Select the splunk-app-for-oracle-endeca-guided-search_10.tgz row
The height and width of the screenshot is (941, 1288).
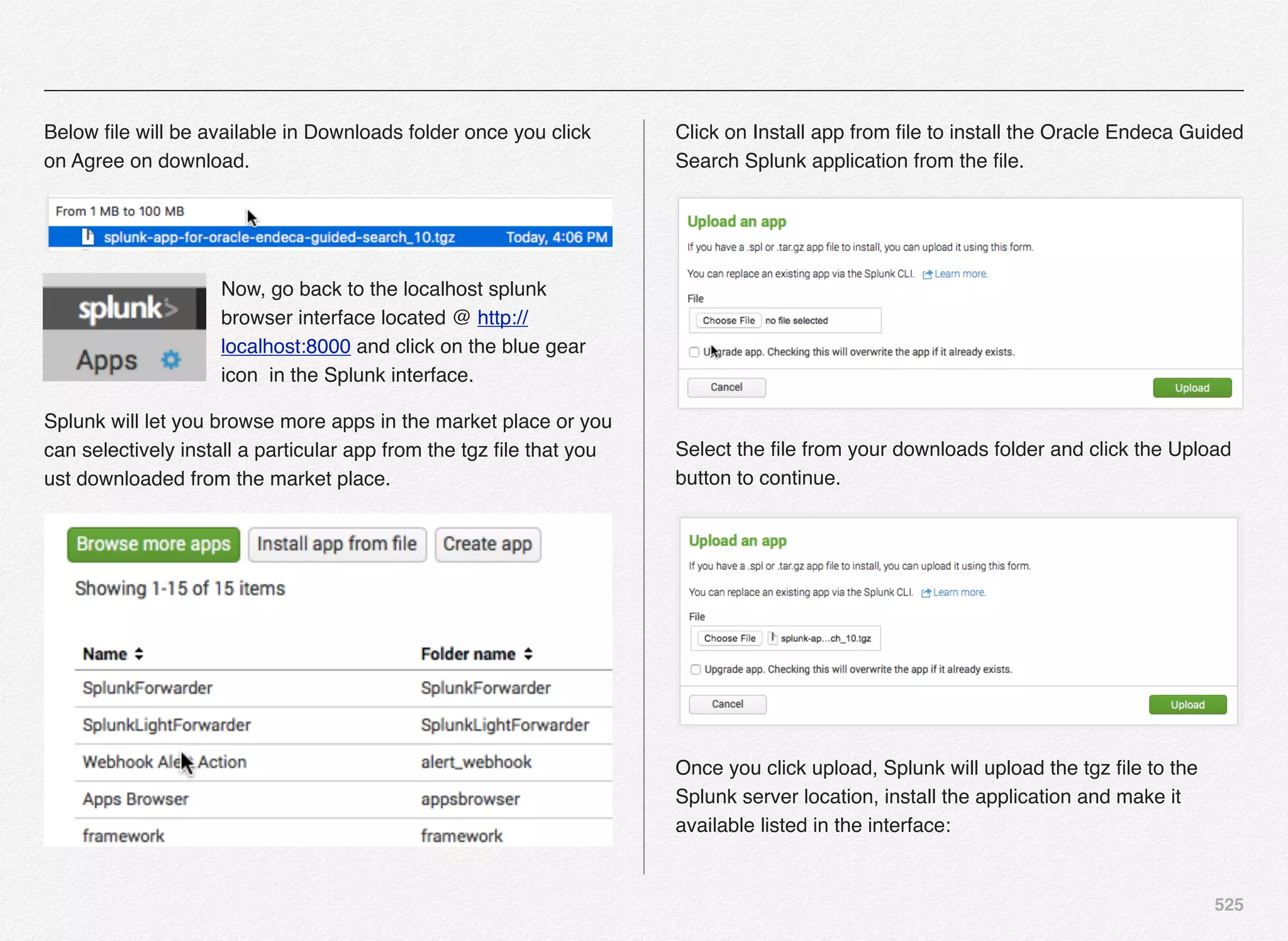(x=330, y=237)
